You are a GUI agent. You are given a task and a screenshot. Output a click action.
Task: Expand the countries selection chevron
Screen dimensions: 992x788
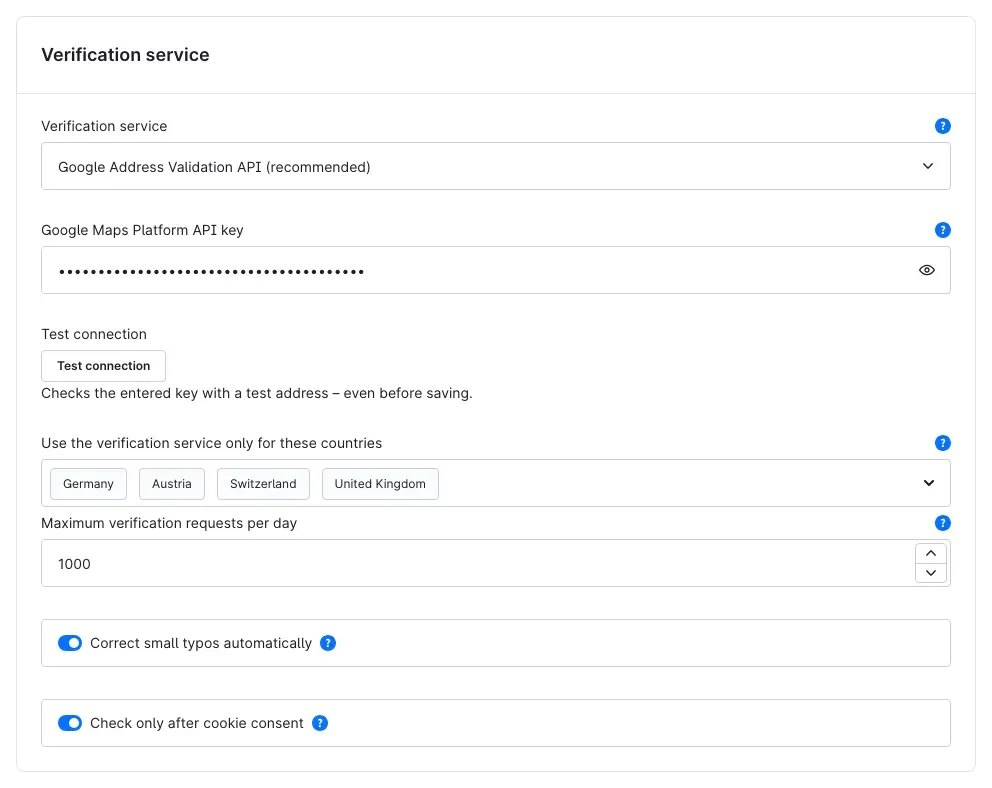pos(928,483)
